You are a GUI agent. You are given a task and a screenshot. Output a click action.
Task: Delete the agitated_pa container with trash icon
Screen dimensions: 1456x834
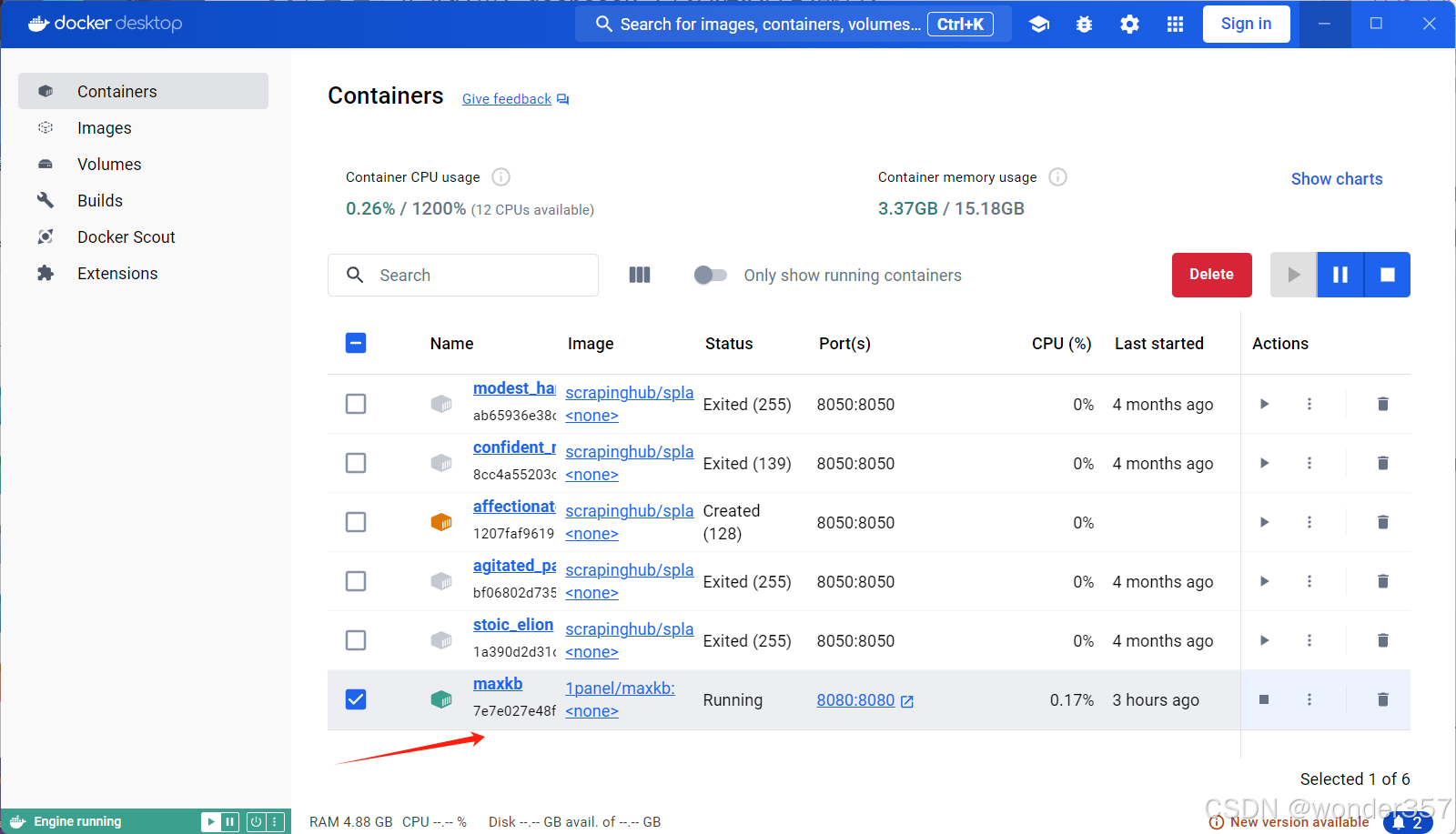click(x=1382, y=581)
